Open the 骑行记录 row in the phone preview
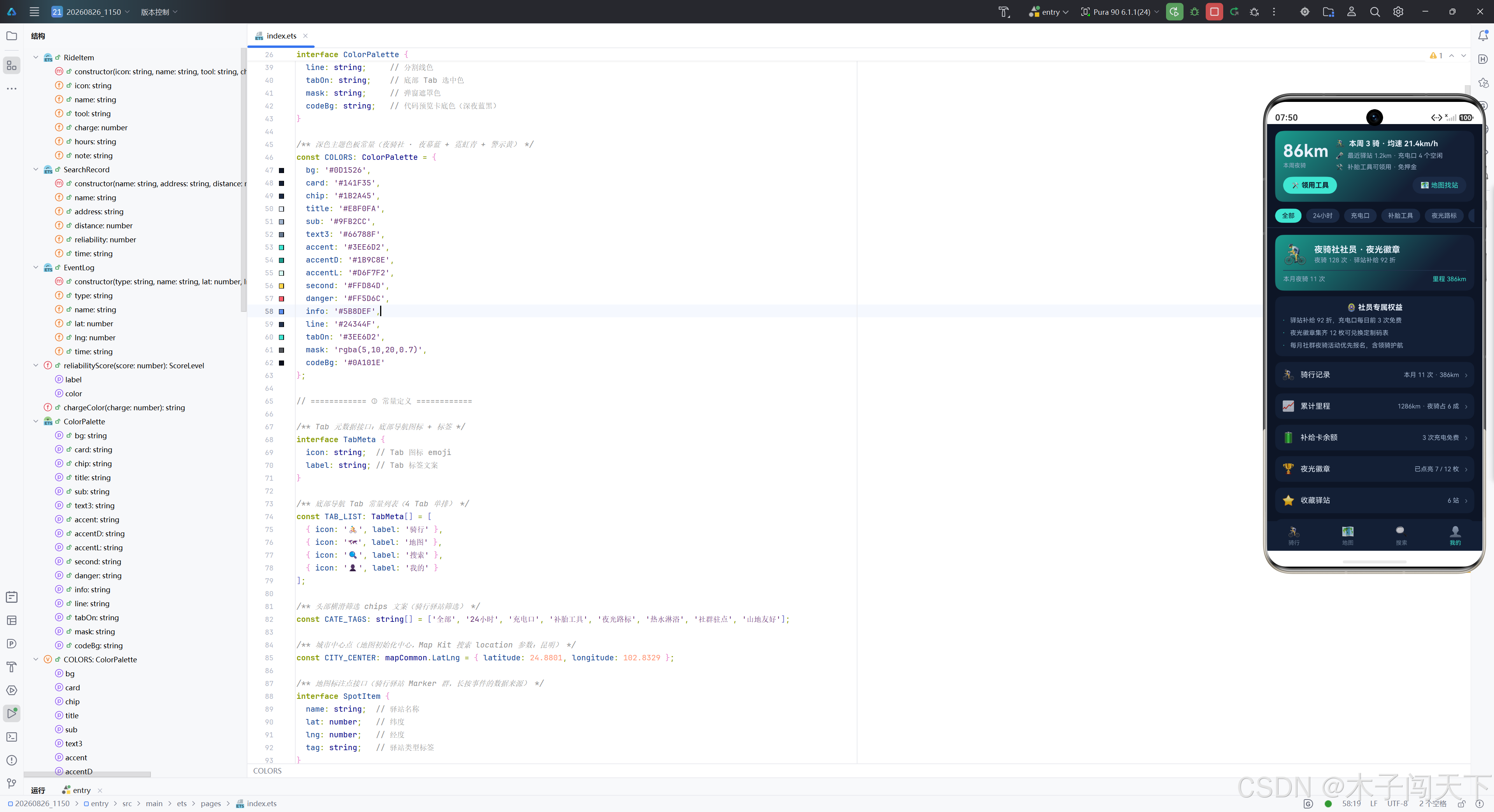Image resolution: width=1494 pixels, height=812 pixels. (1375, 374)
